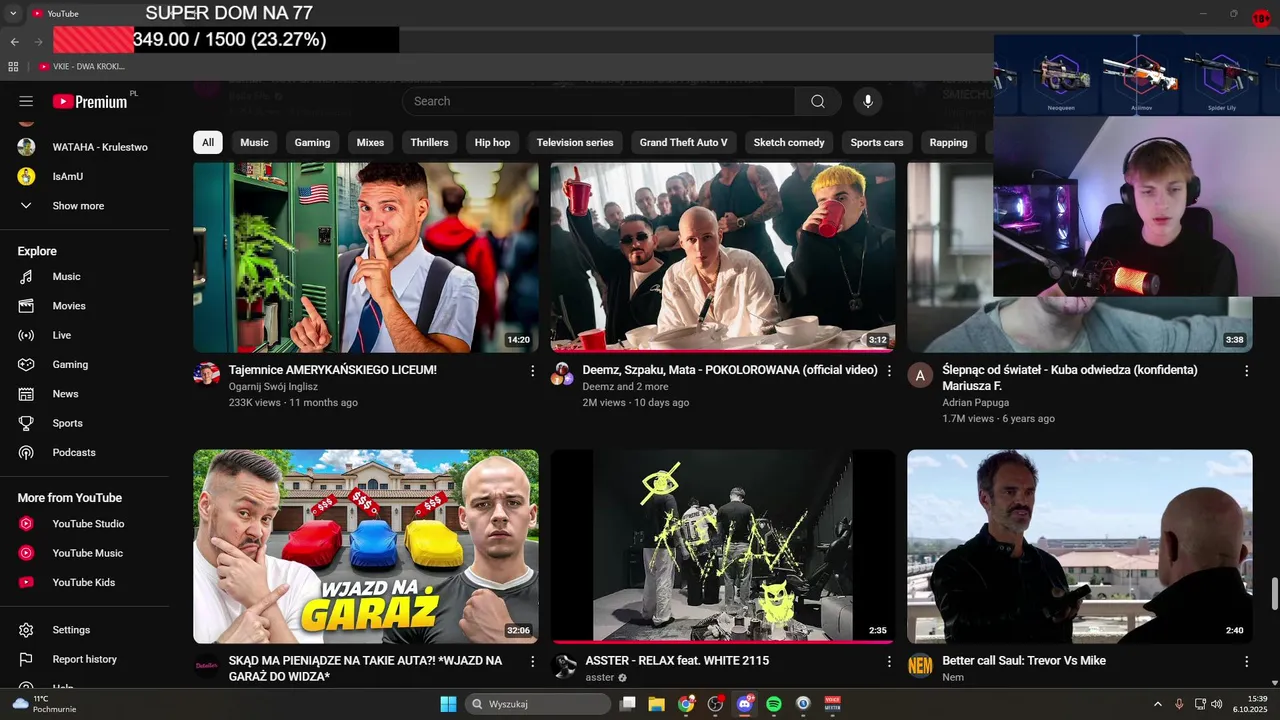Image resolution: width=1280 pixels, height=720 pixels.
Task: Open Ślepnąc od świateł video title
Action: (1070, 378)
